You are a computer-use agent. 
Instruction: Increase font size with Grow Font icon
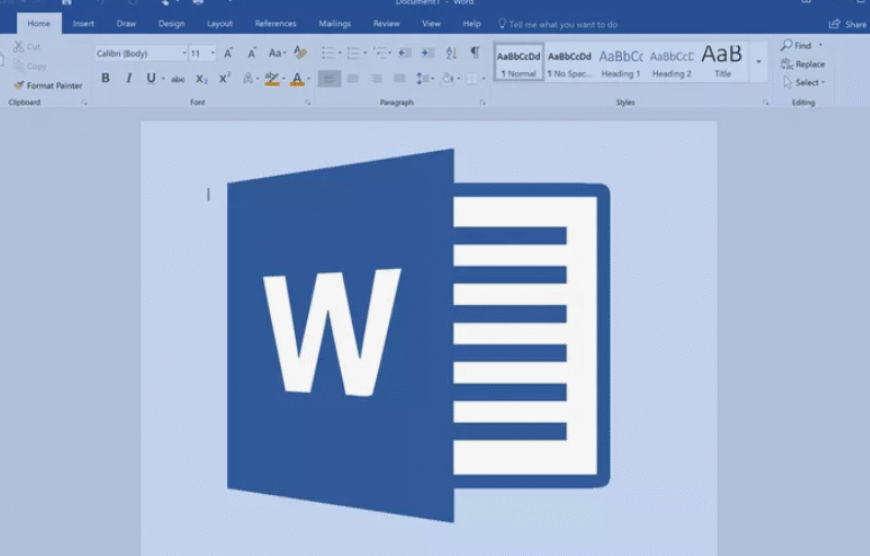(x=228, y=53)
